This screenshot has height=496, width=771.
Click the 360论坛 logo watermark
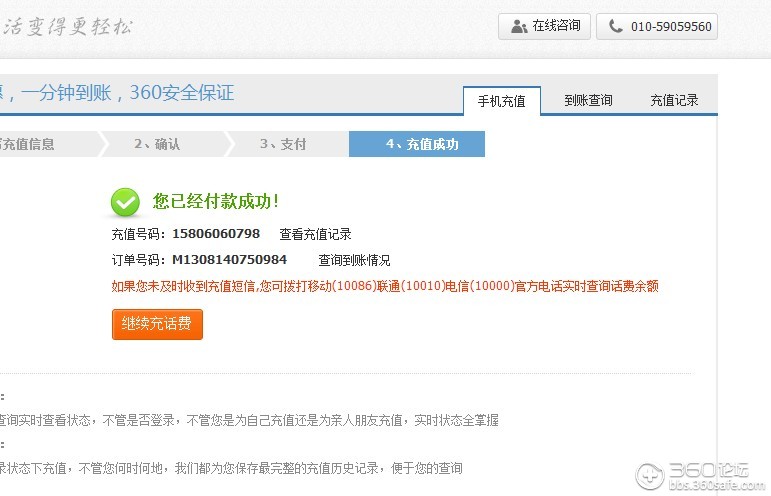[700, 475]
